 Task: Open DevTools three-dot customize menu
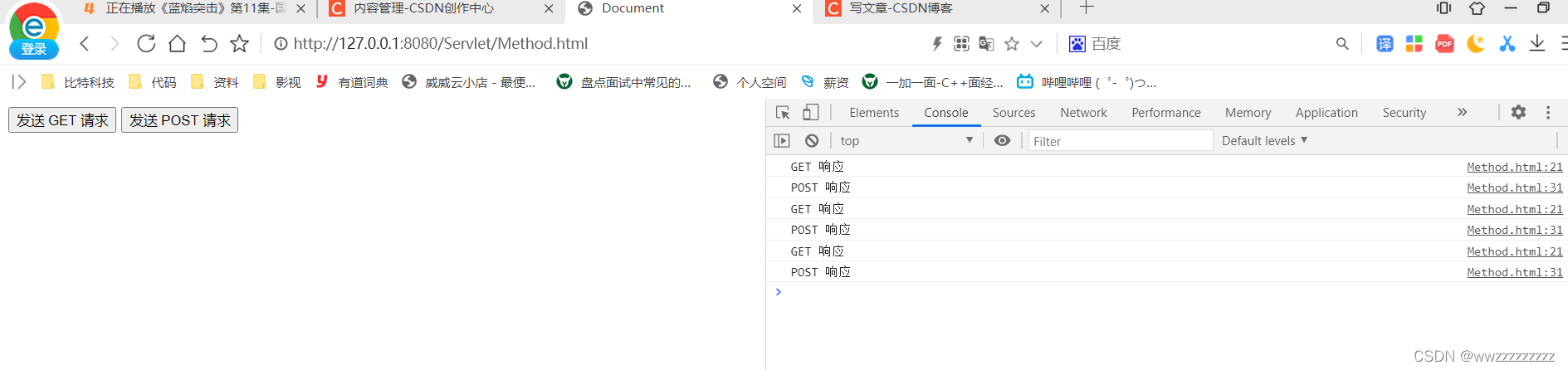(x=1548, y=112)
